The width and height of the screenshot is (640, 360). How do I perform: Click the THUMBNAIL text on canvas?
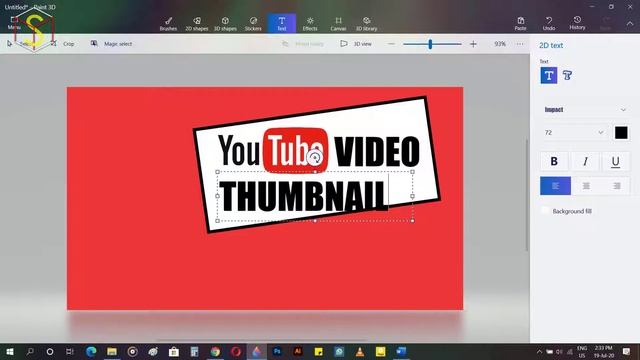pos(302,196)
